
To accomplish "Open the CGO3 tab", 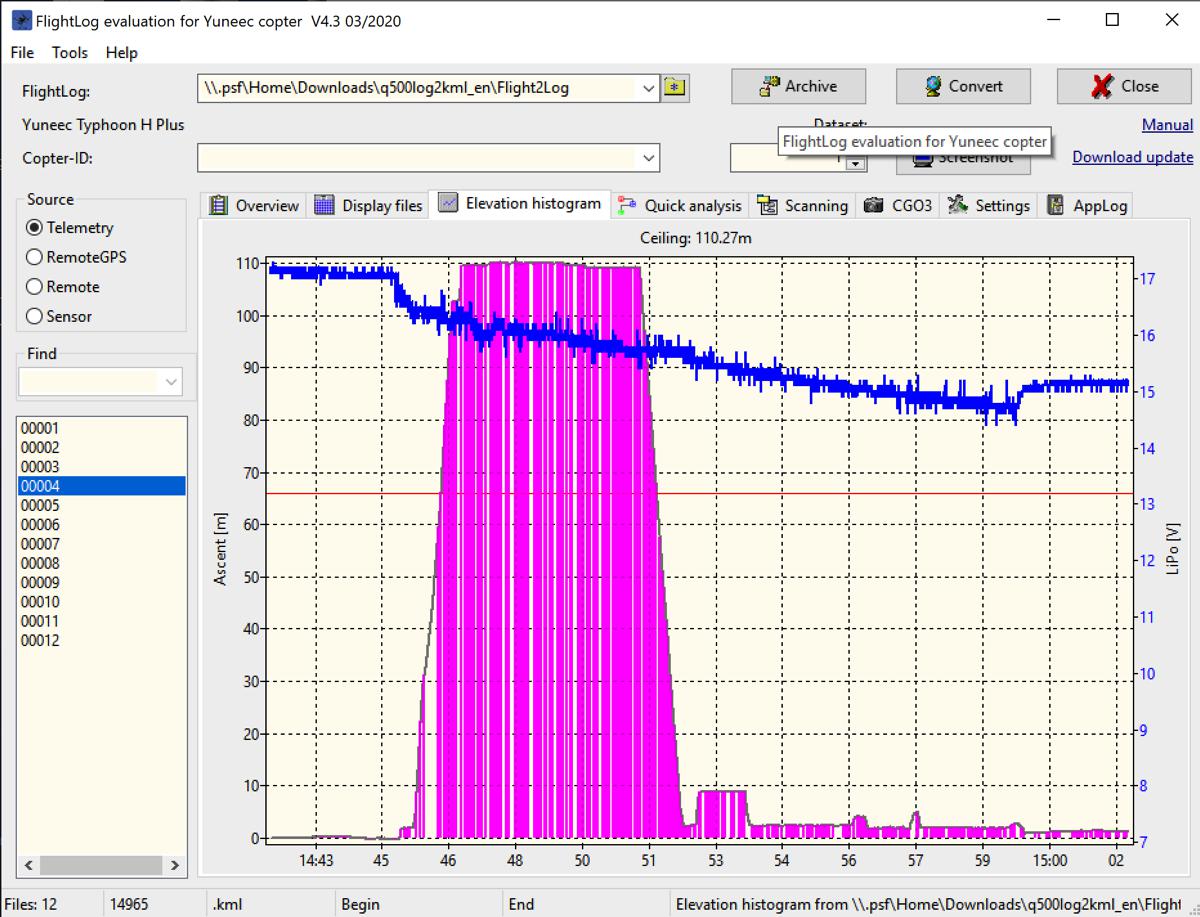I will 898,206.
